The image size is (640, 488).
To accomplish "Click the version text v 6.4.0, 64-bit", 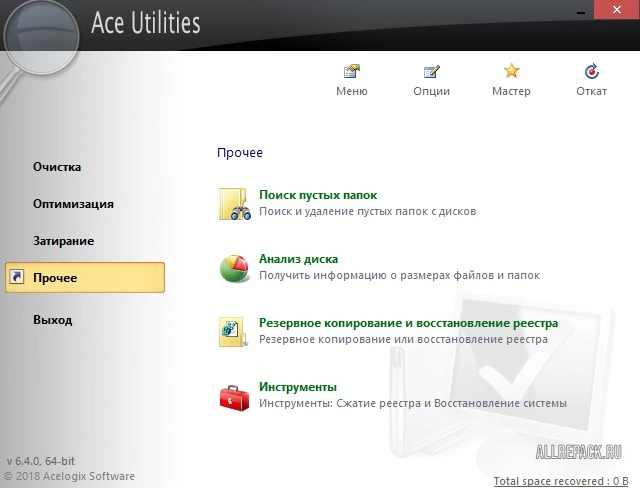I will click(x=41, y=461).
